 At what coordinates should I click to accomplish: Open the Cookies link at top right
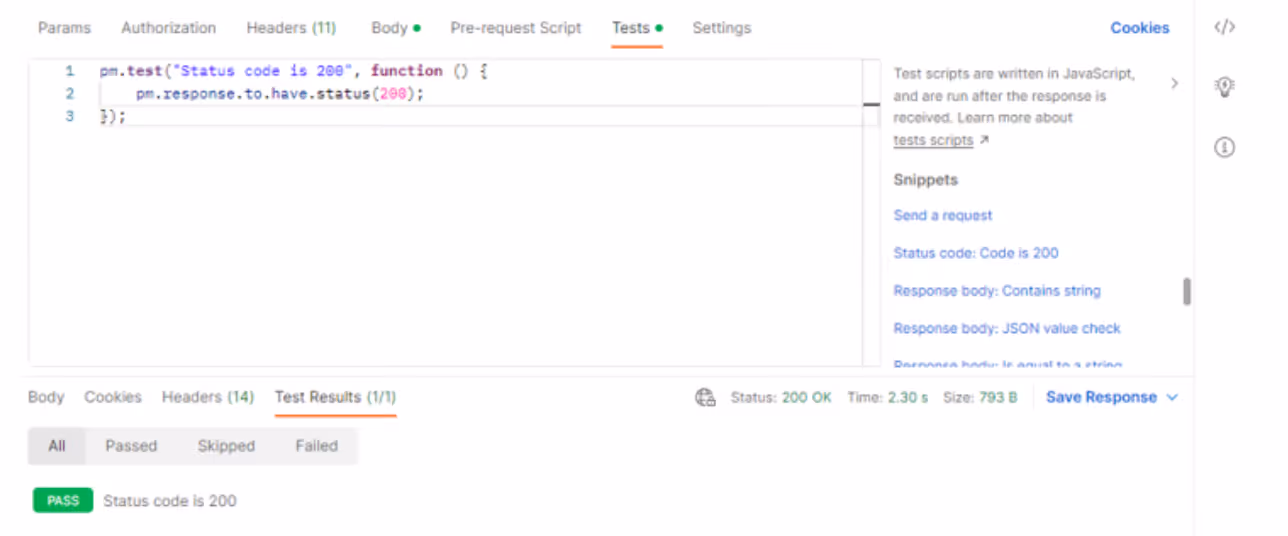tap(1139, 28)
